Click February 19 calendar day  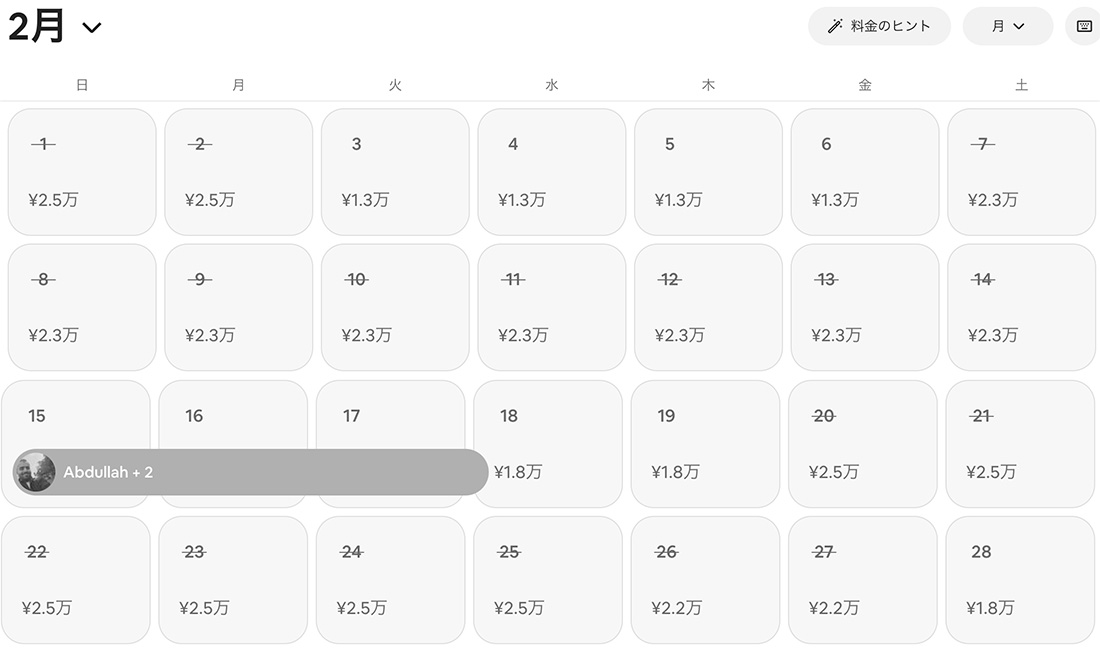(x=705, y=443)
